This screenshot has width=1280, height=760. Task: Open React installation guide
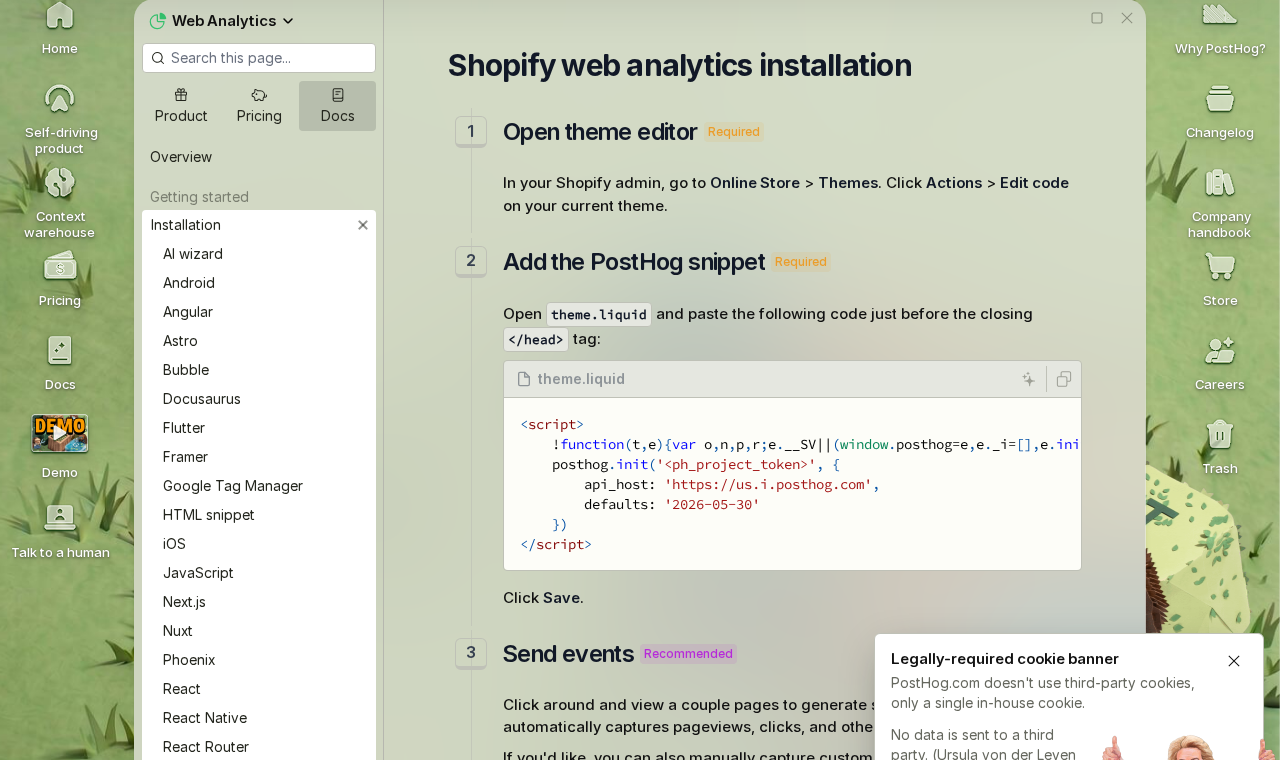click(x=182, y=689)
